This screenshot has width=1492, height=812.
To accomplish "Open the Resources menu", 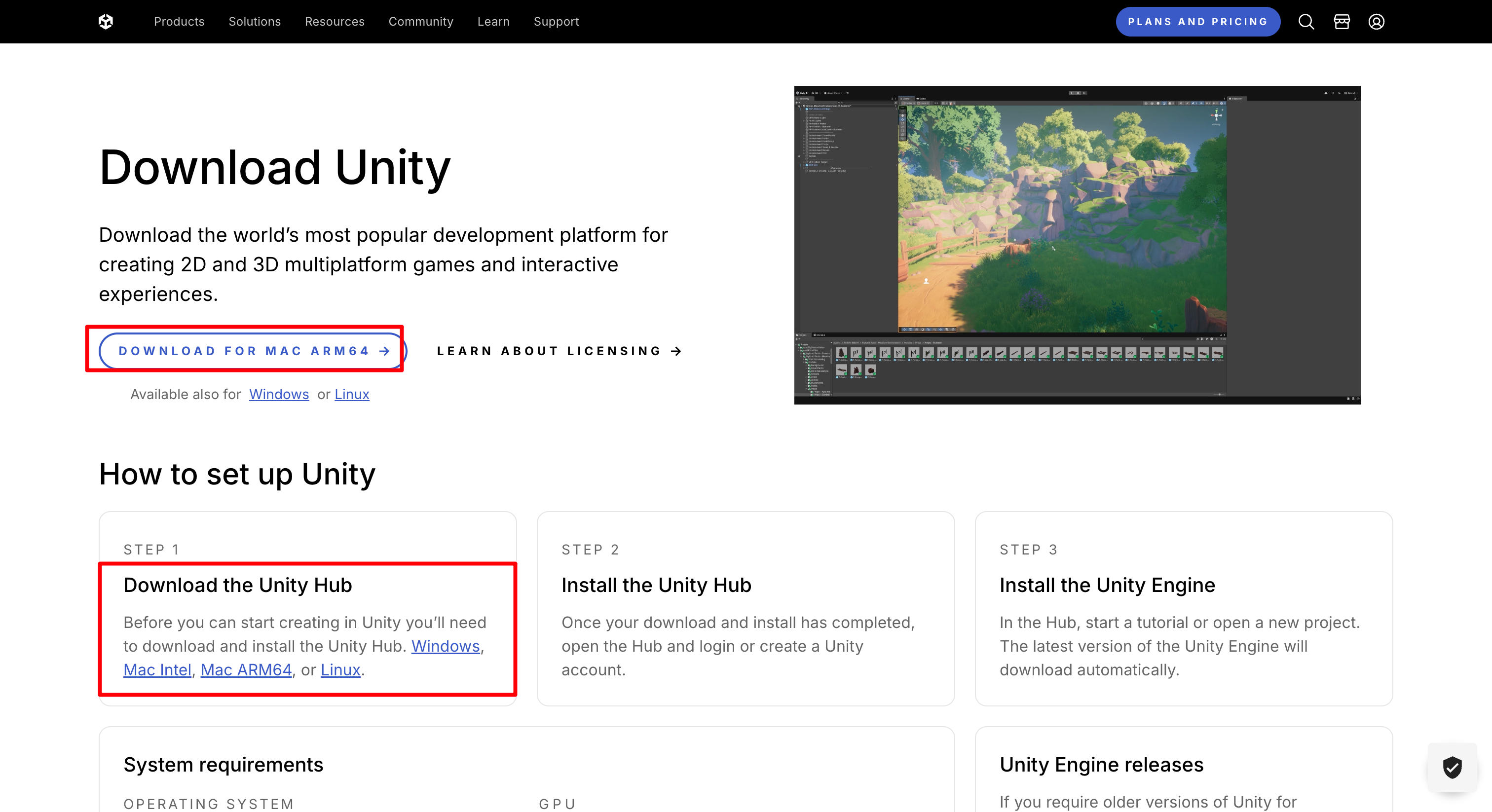I will point(335,21).
